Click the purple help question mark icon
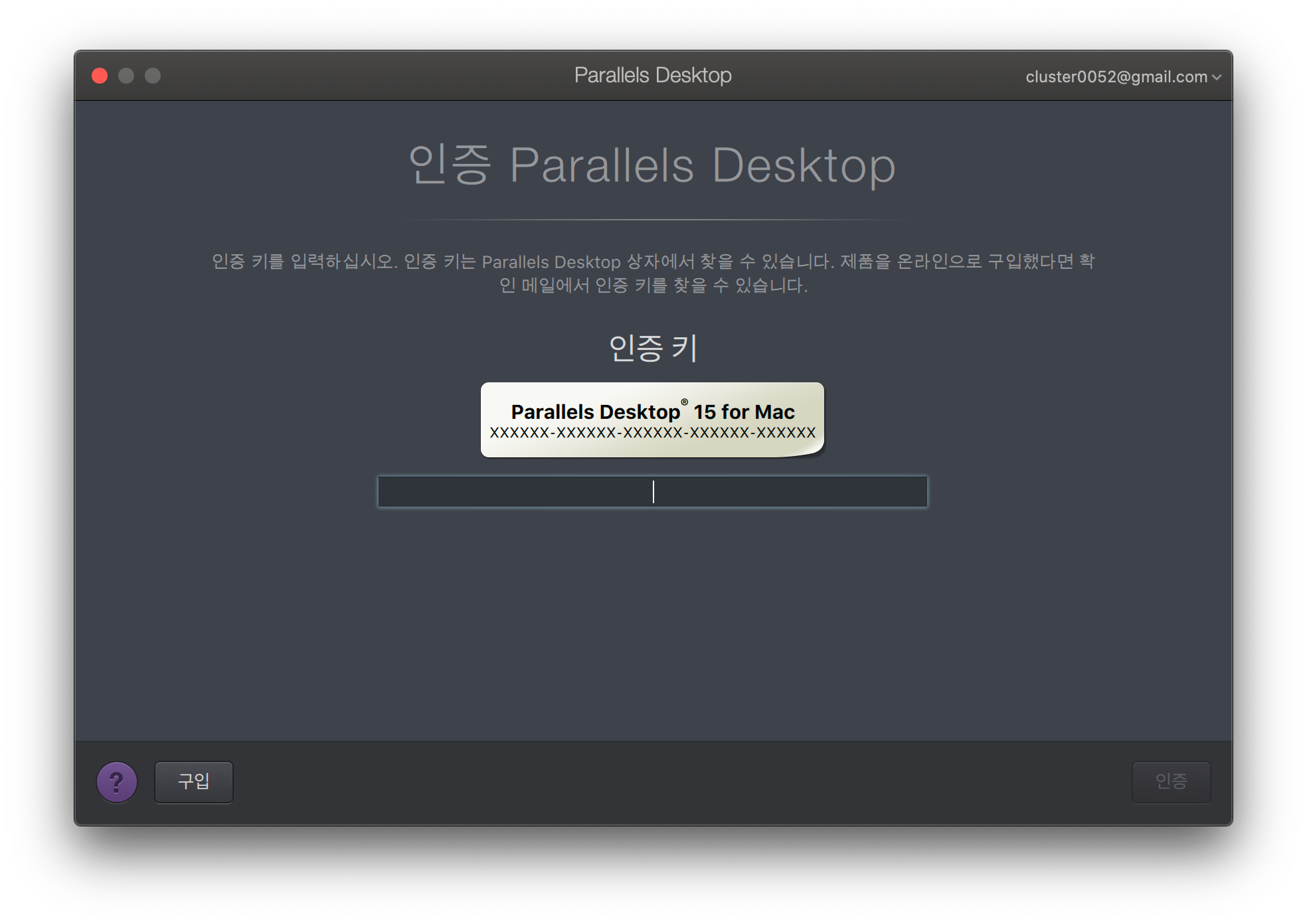 [x=117, y=782]
